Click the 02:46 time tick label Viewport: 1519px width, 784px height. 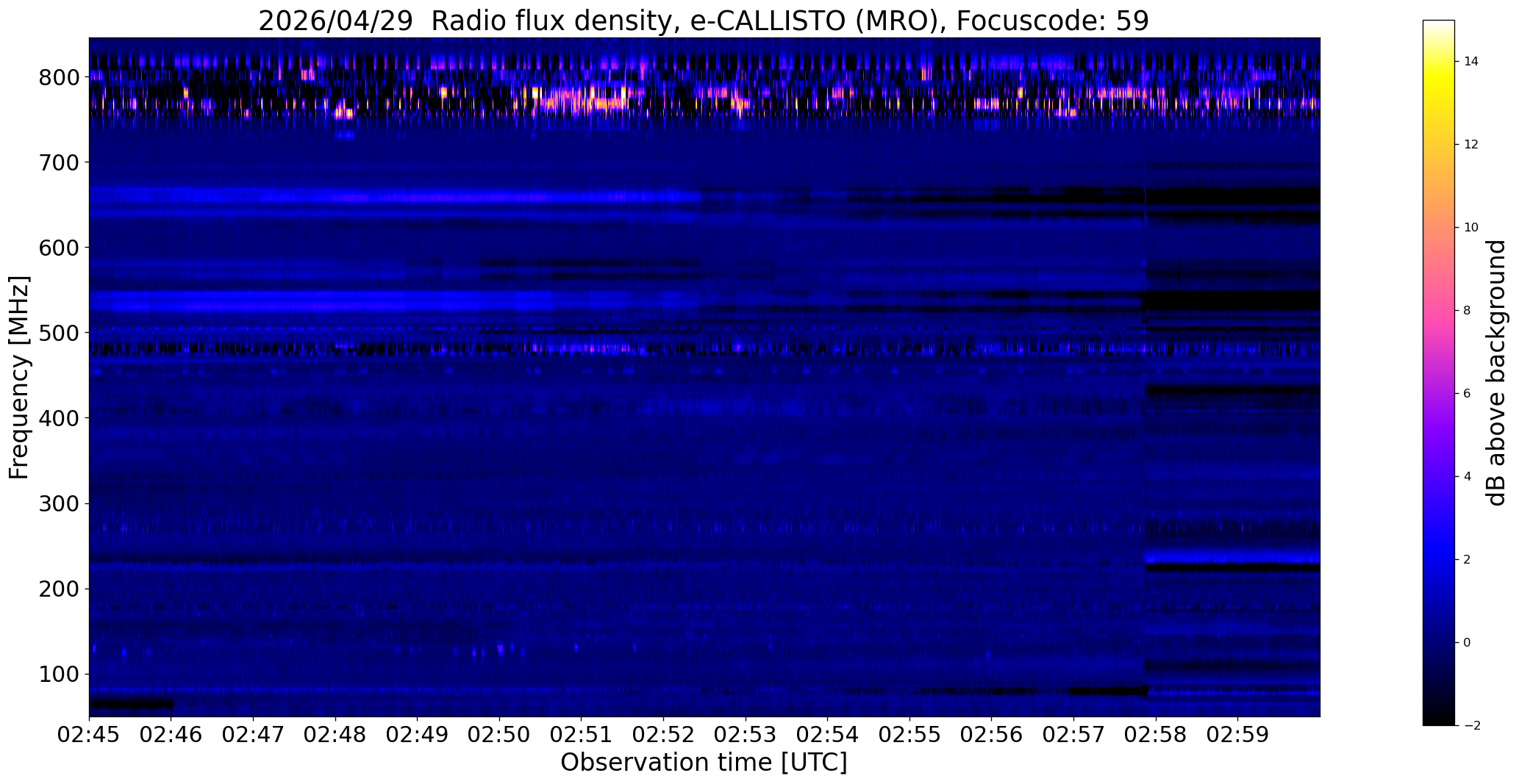(x=171, y=736)
